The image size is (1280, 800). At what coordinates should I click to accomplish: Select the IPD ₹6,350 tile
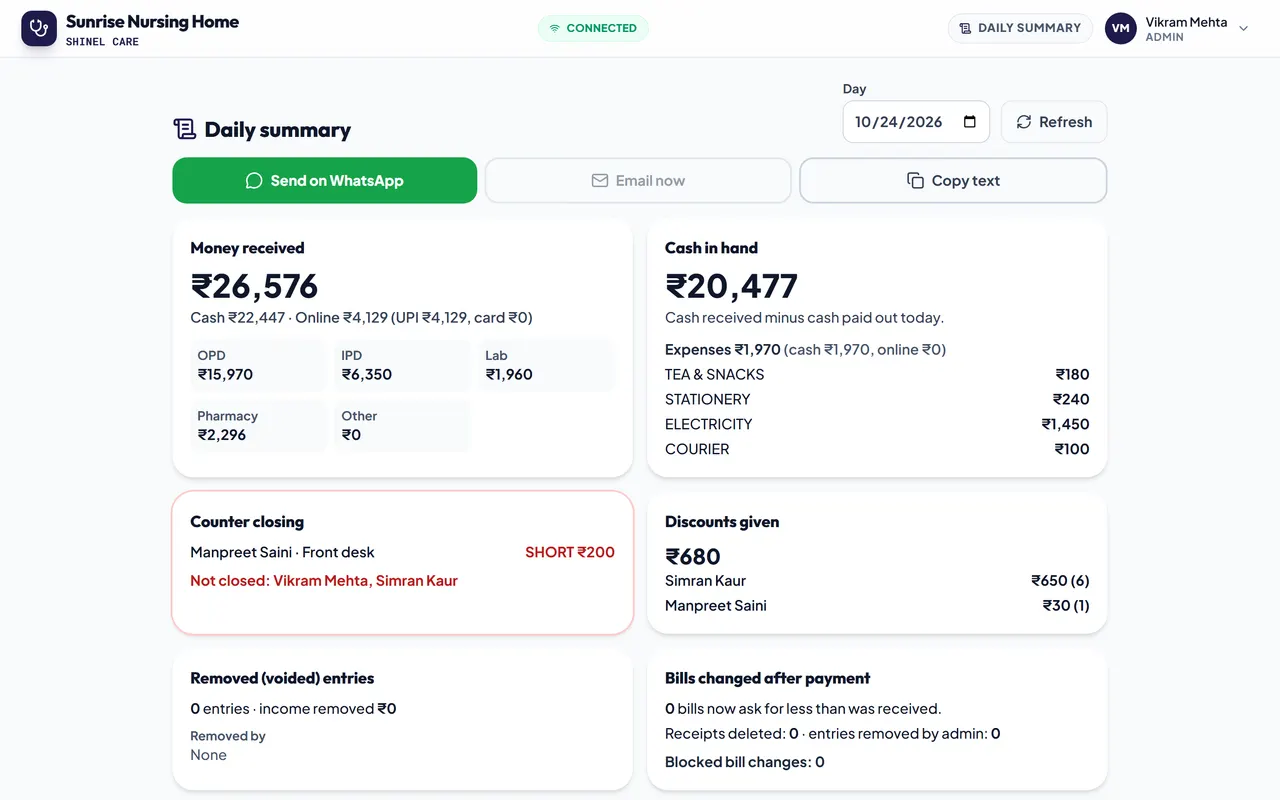[402, 365]
